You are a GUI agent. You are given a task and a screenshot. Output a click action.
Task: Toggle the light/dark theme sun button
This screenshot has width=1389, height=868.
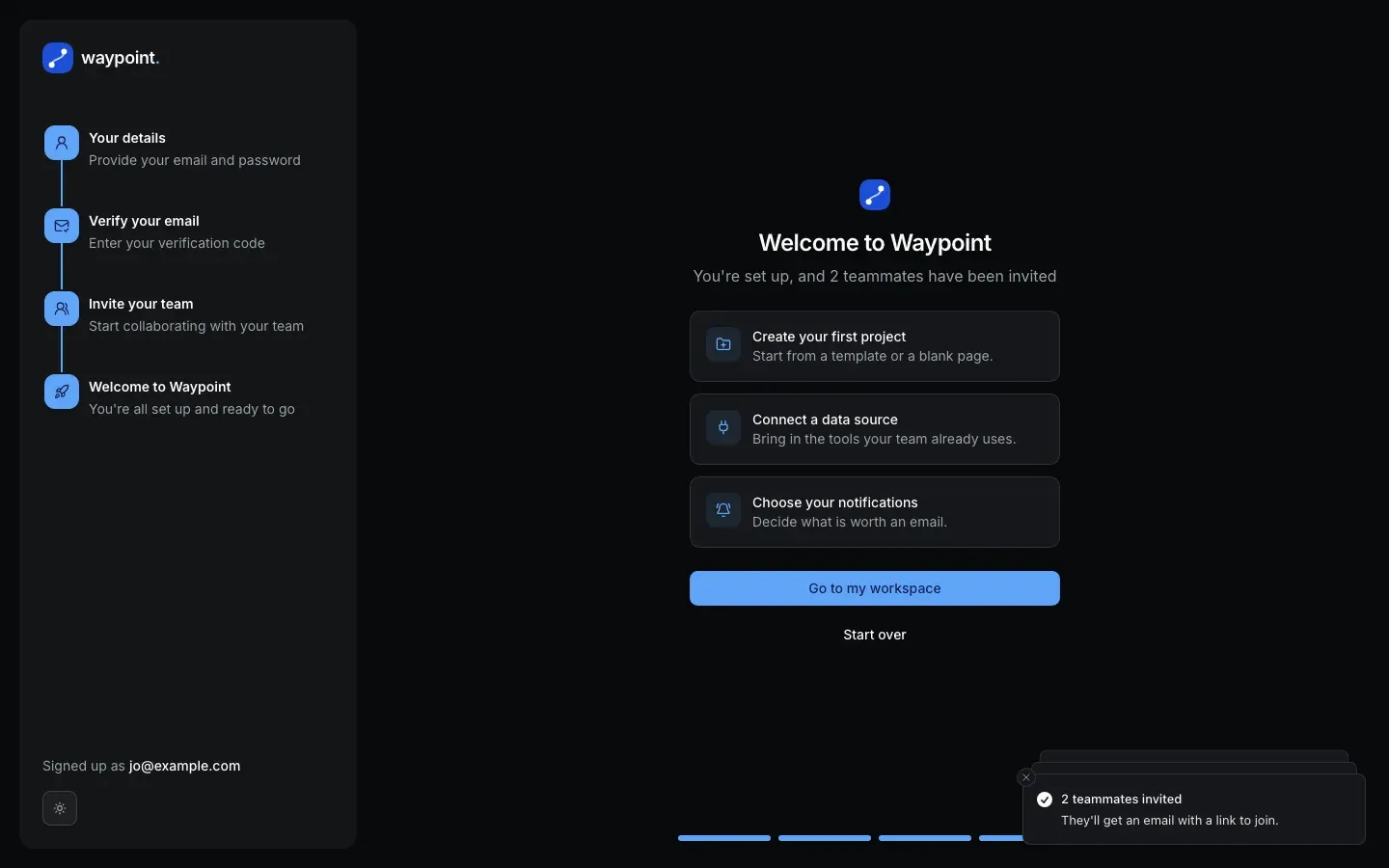[60, 808]
